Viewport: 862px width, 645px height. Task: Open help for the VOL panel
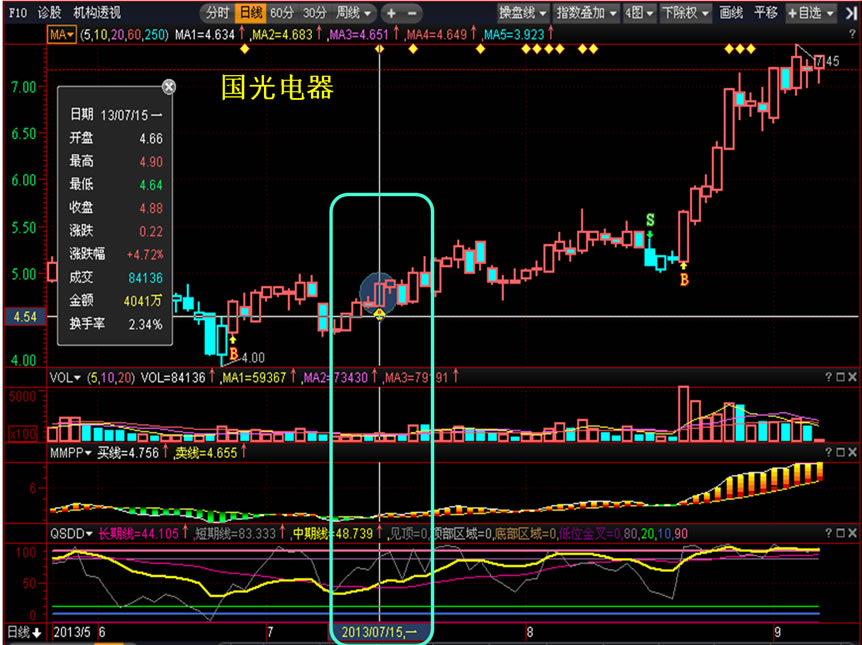click(828, 377)
